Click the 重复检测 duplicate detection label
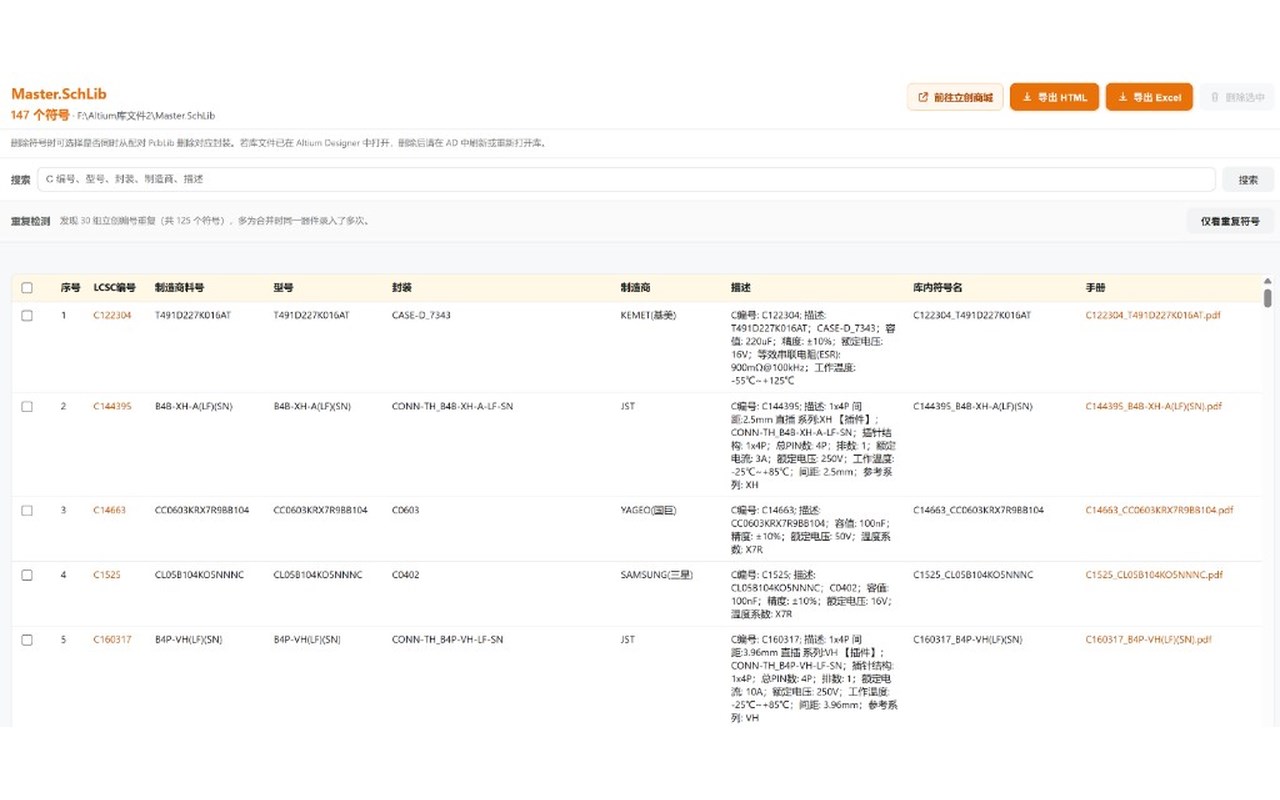 (x=30, y=221)
